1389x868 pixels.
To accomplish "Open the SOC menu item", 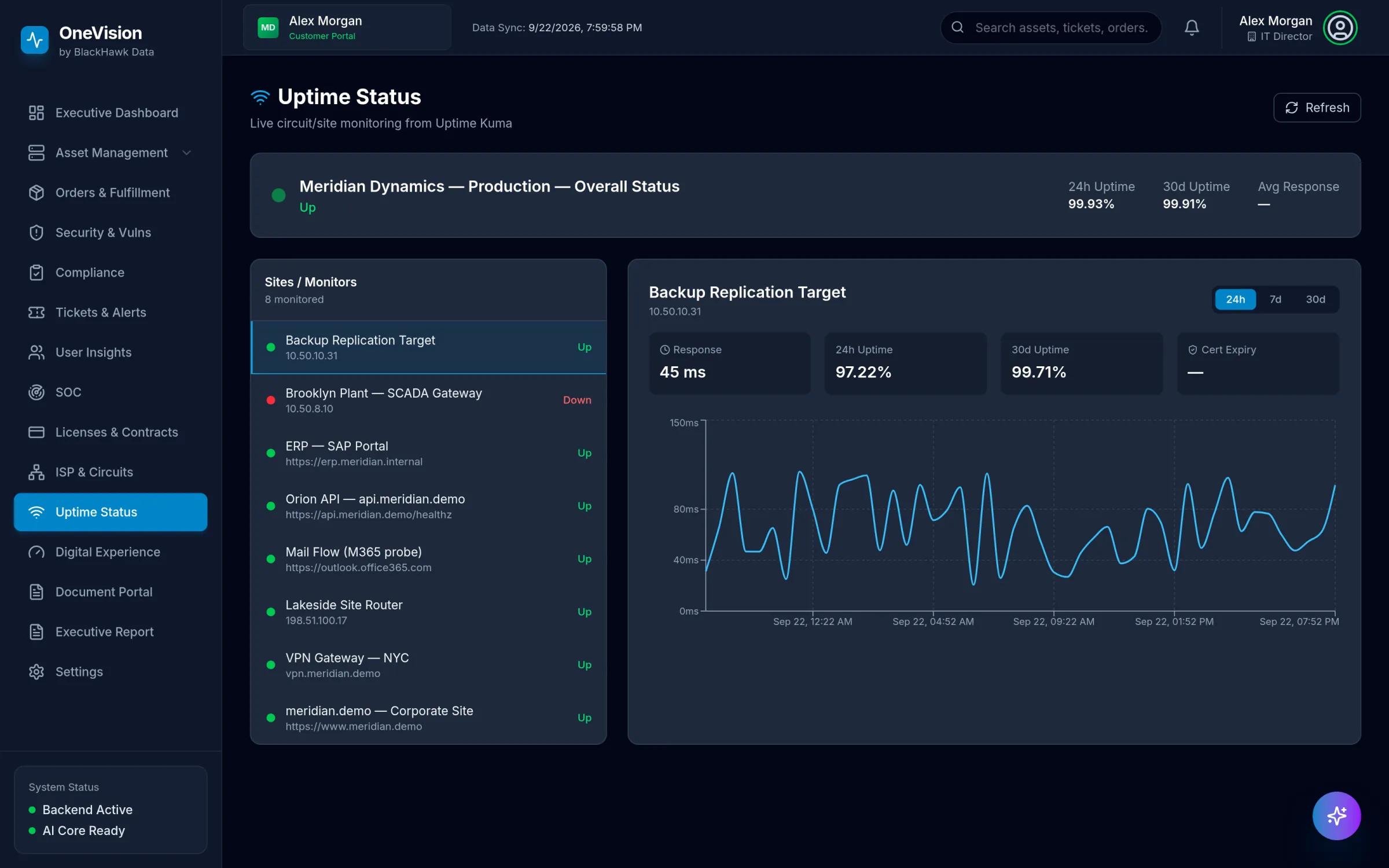I will click(x=111, y=392).
